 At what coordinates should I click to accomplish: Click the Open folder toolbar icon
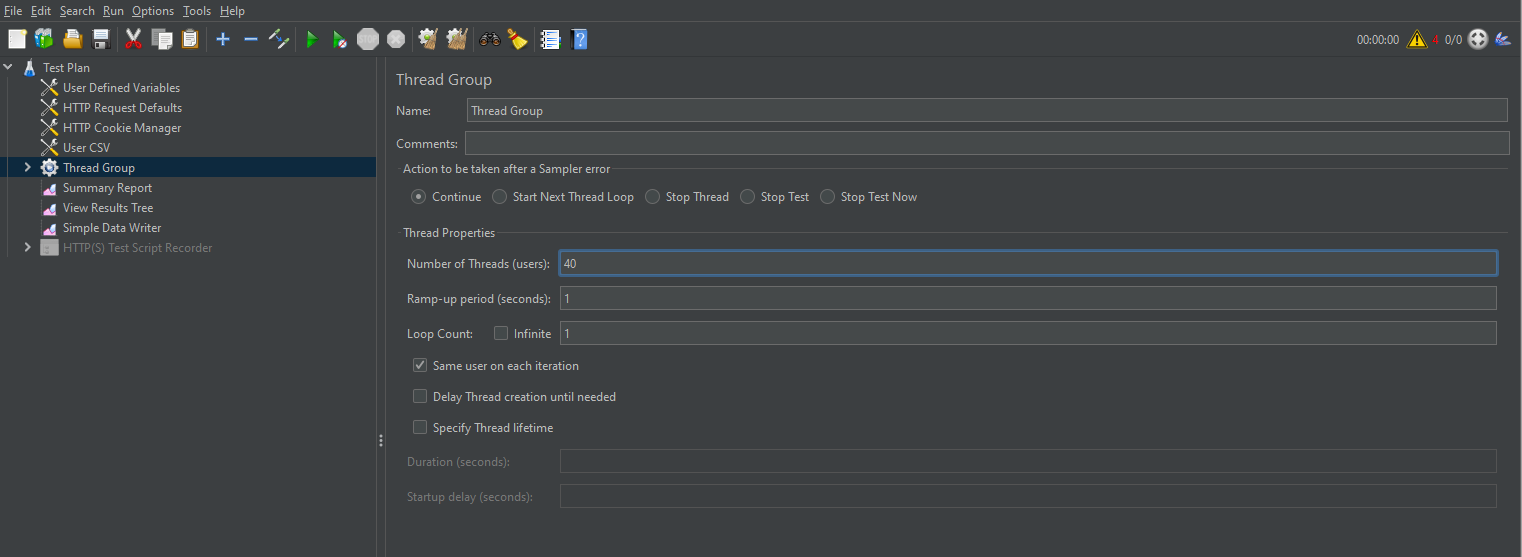click(72, 39)
